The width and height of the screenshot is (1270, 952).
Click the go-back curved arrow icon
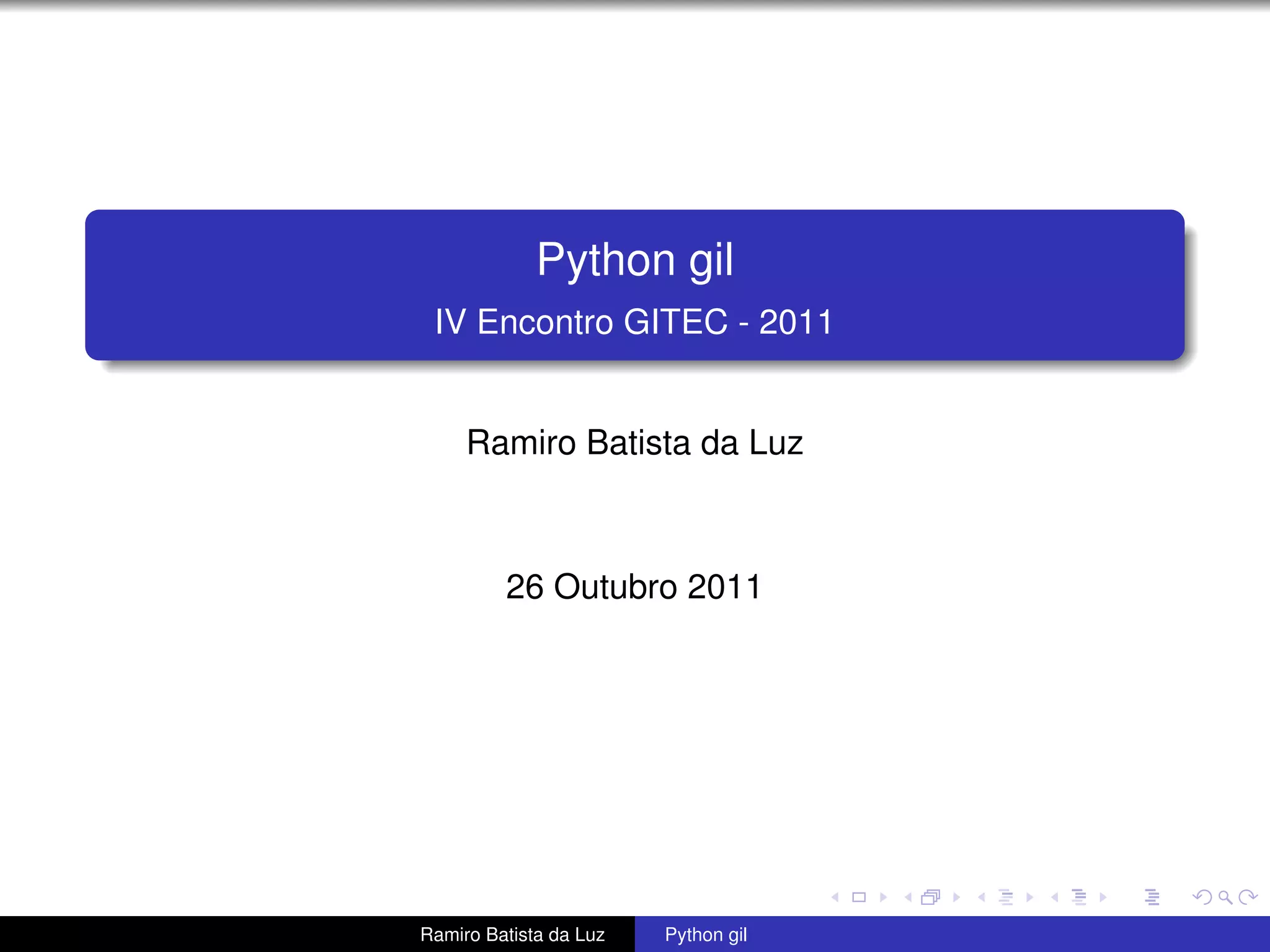1202,897
